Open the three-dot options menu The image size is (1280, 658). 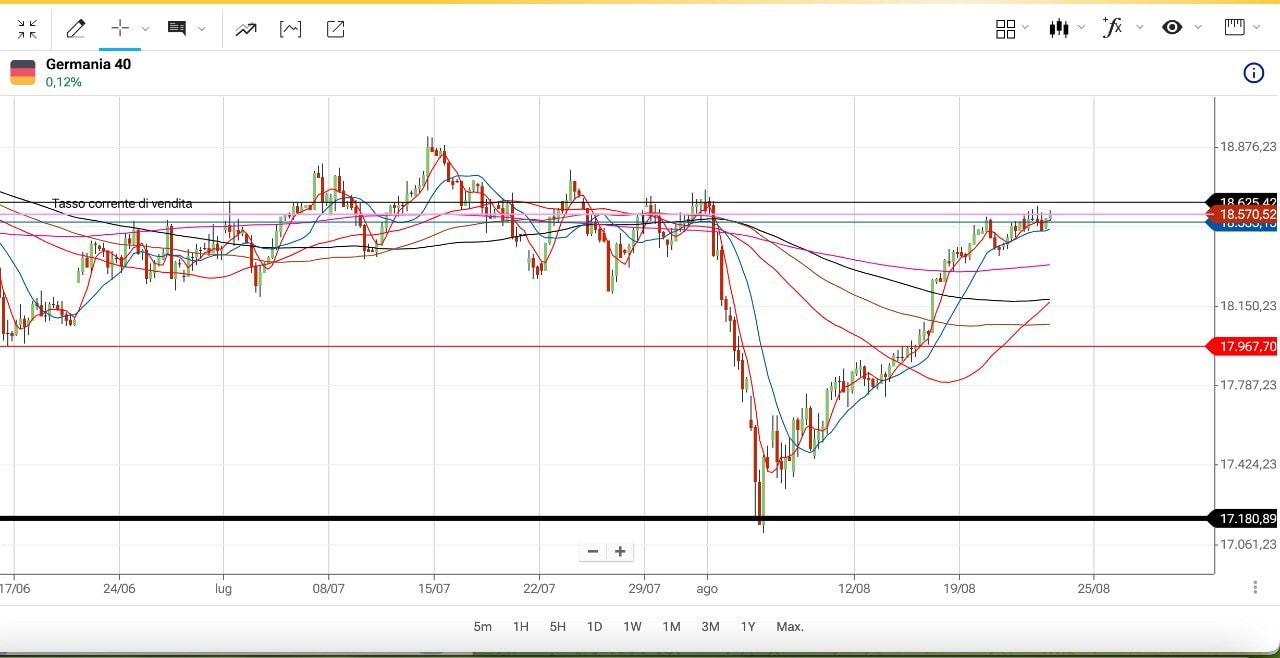coord(1255,588)
